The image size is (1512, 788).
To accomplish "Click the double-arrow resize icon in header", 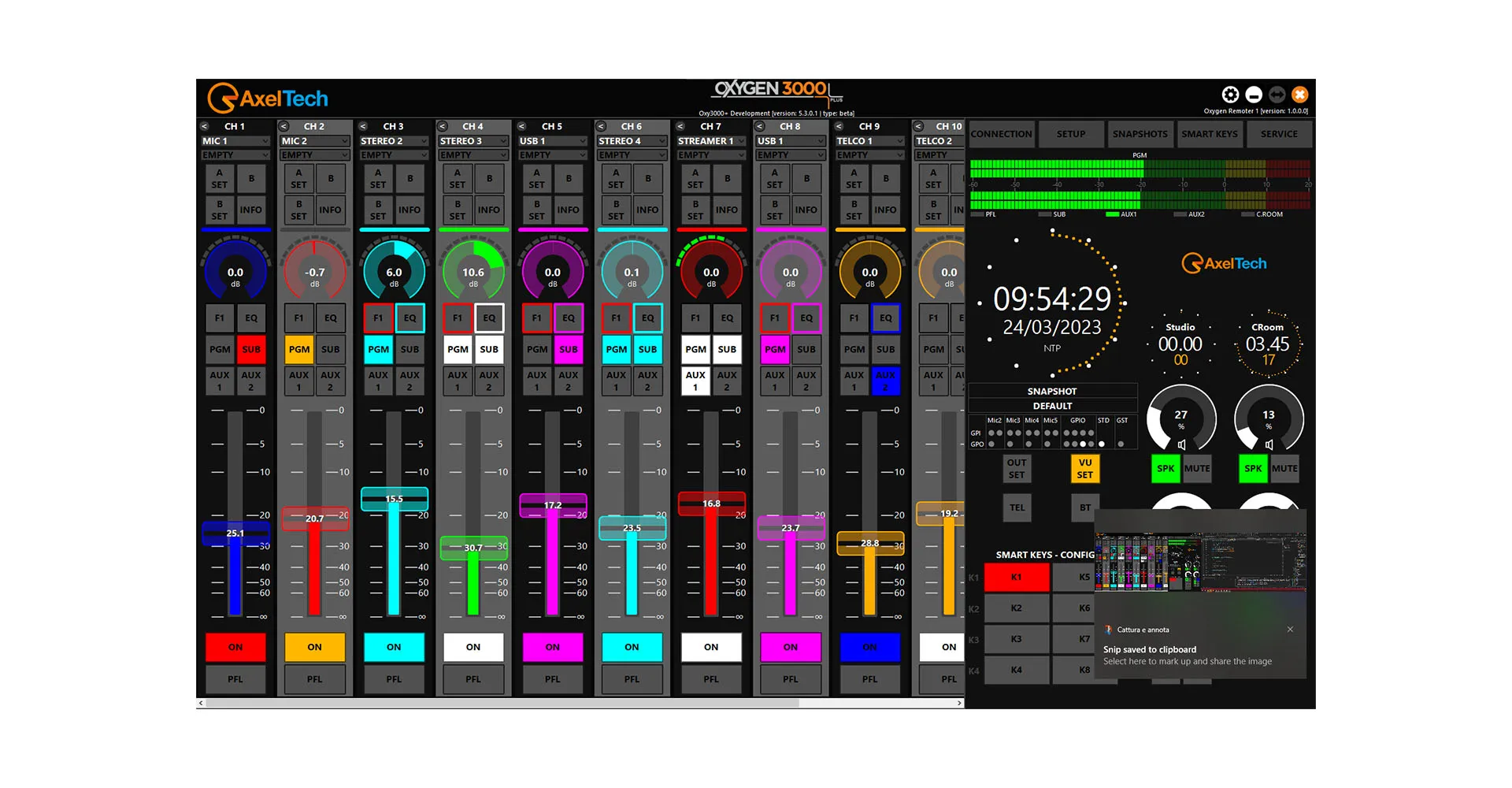I will pyautogui.click(x=1277, y=95).
